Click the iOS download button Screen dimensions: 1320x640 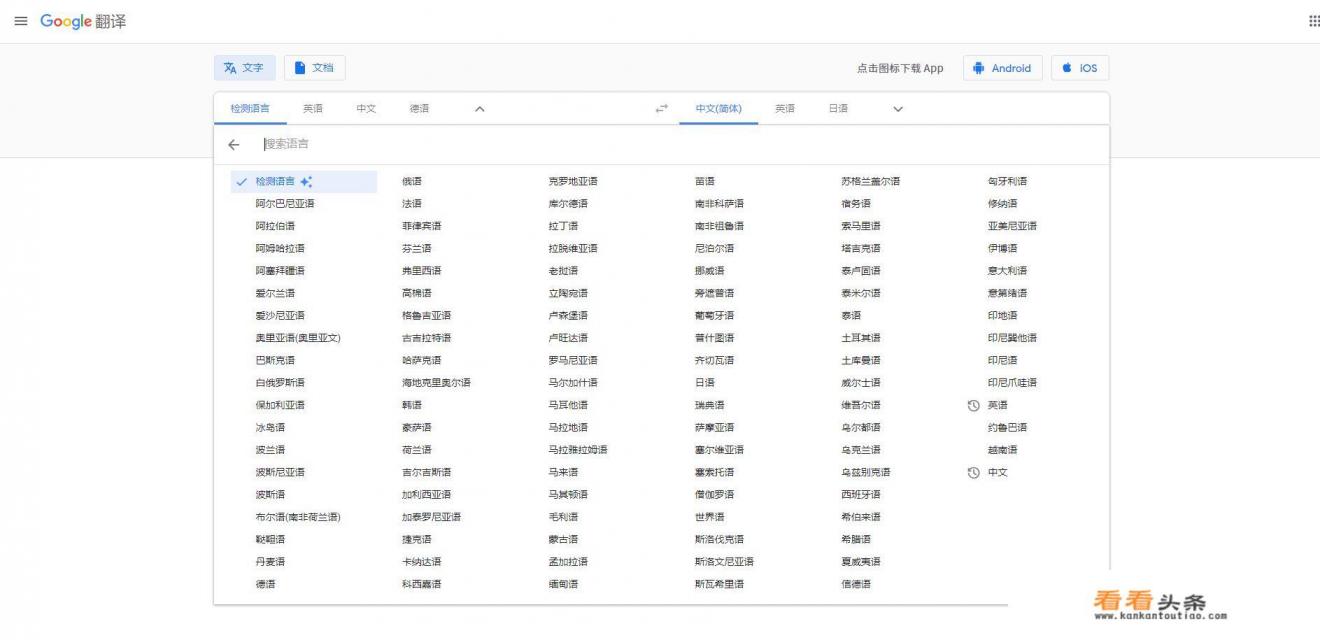[1079, 68]
